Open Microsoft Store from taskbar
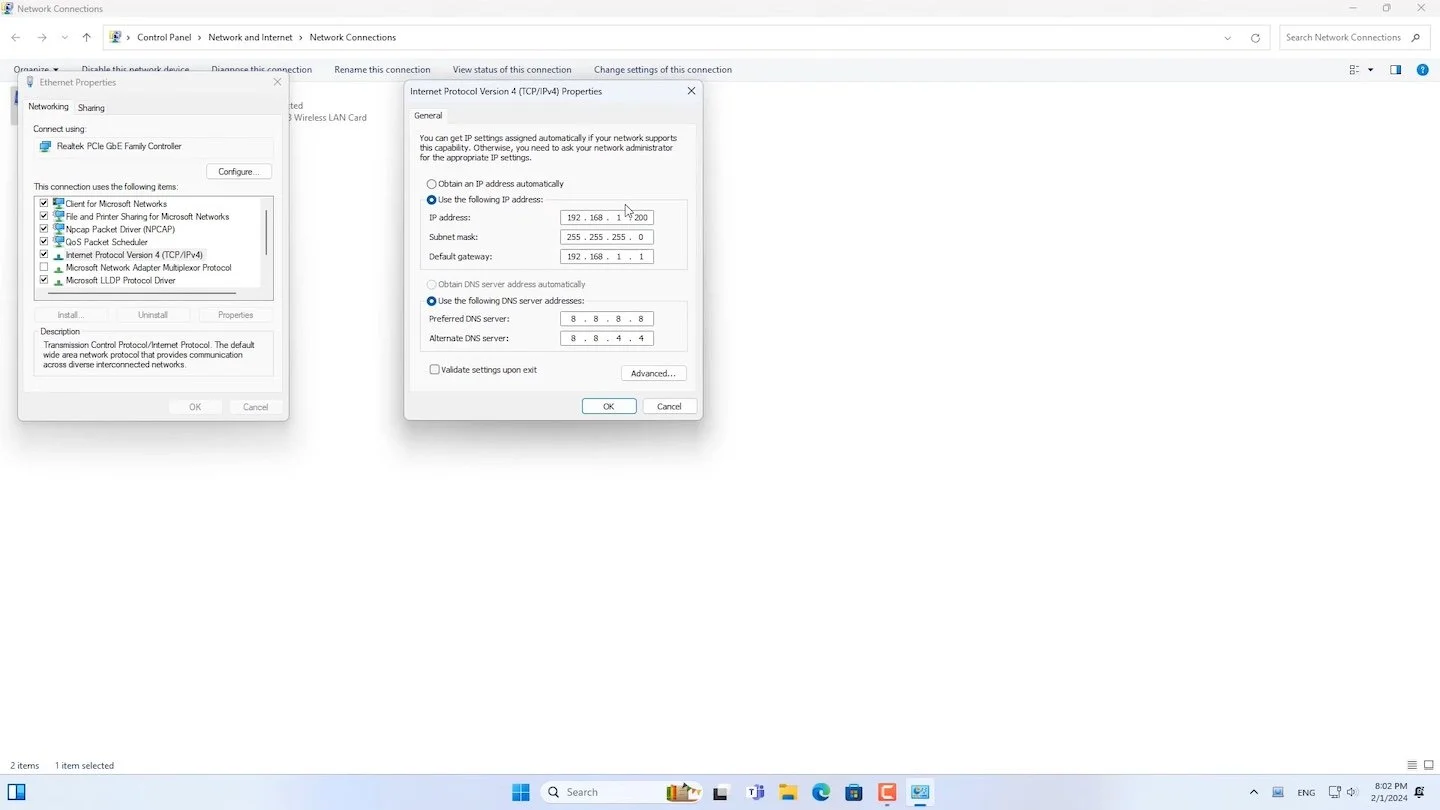This screenshot has height=810, width=1440. [854, 792]
